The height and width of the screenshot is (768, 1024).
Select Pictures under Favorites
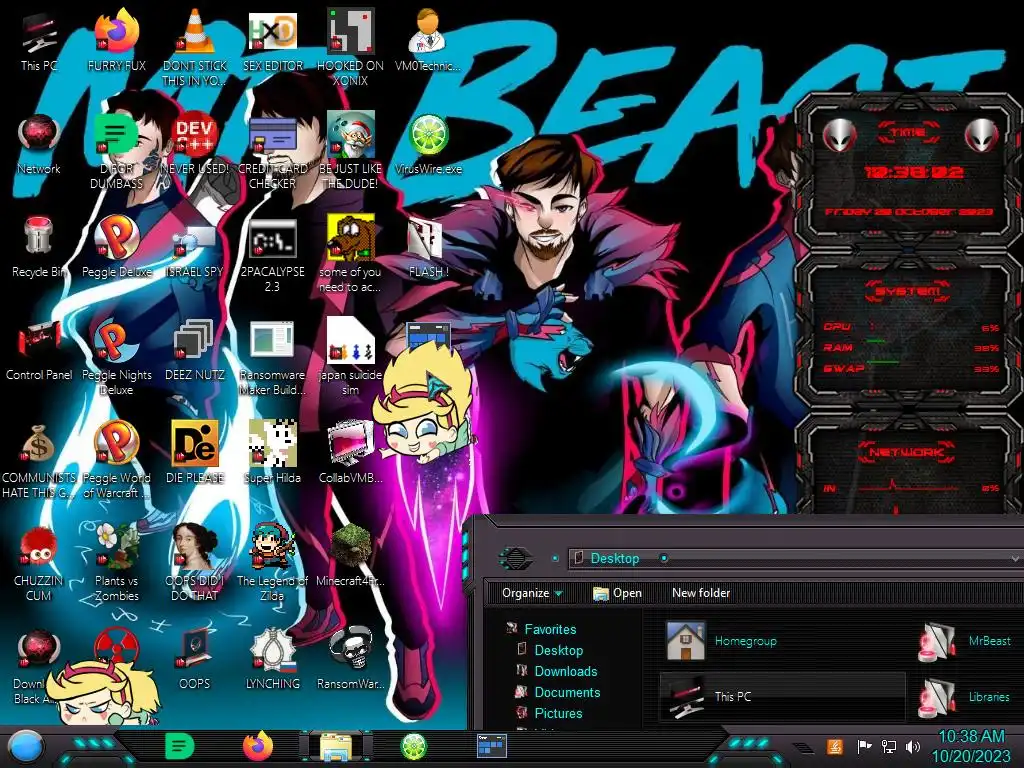coord(550,713)
